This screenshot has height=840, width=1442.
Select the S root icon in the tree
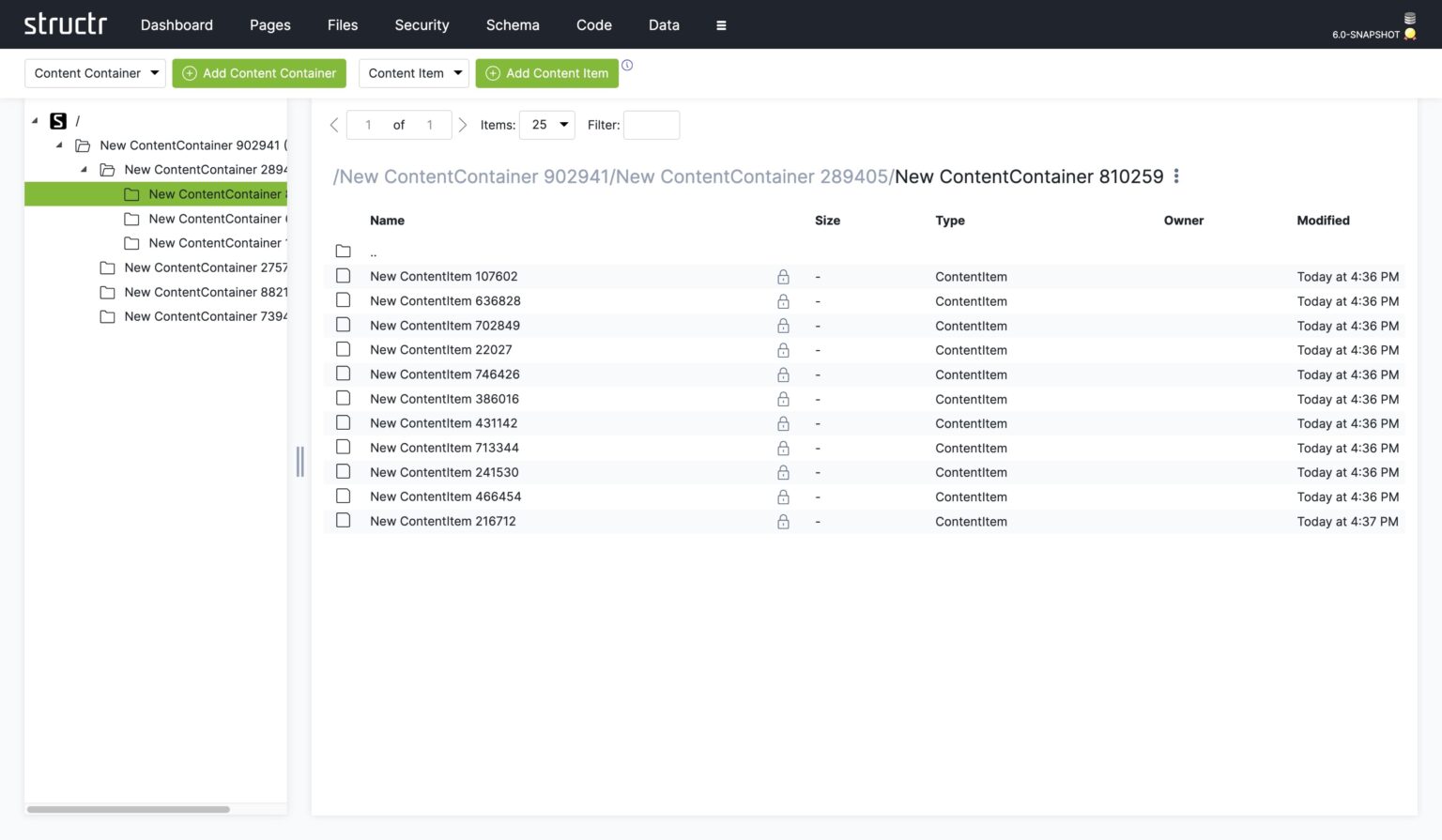58,120
